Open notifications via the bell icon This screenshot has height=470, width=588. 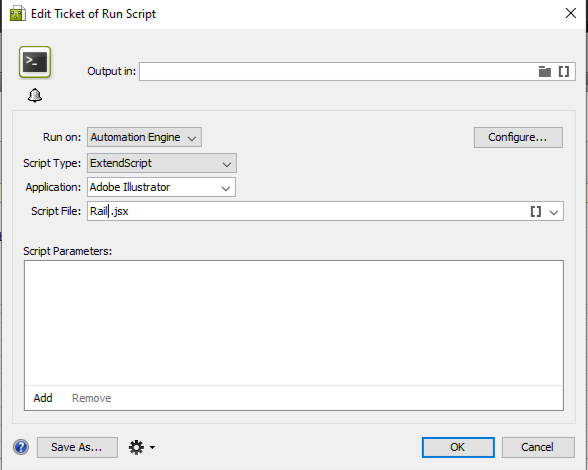(35, 95)
